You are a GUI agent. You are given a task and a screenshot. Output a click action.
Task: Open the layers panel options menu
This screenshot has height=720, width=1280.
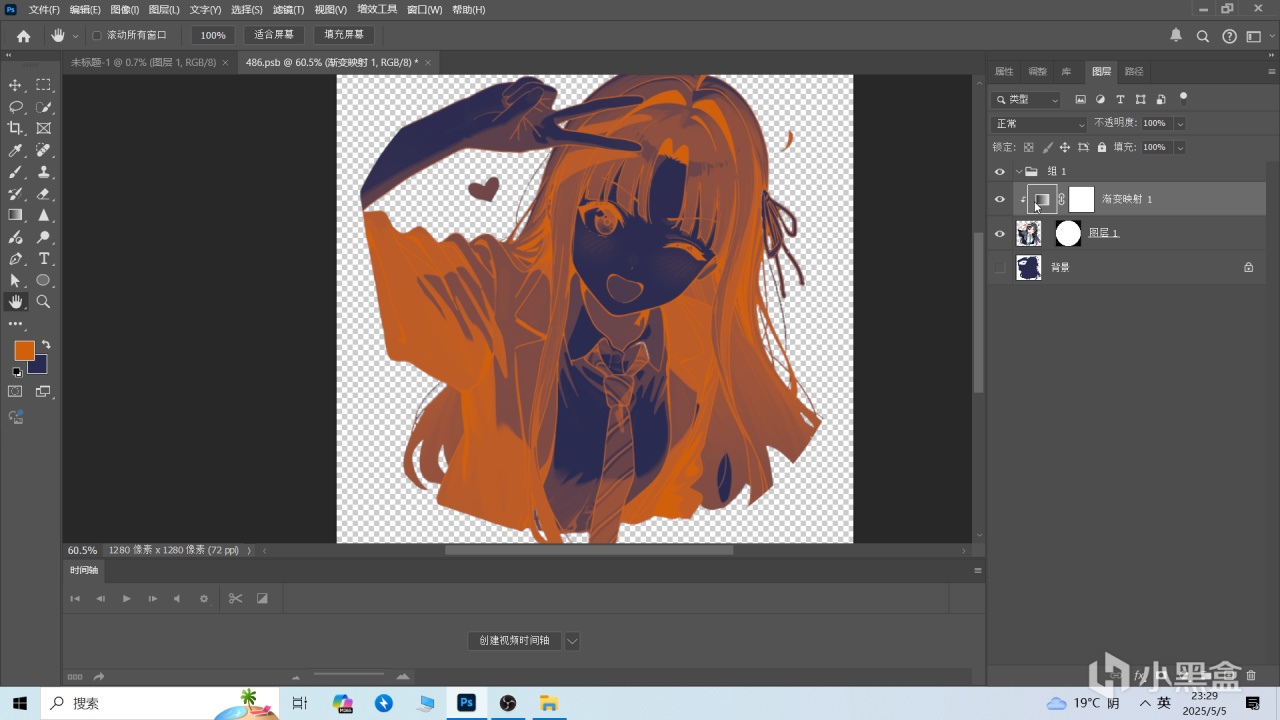click(1272, 72)
